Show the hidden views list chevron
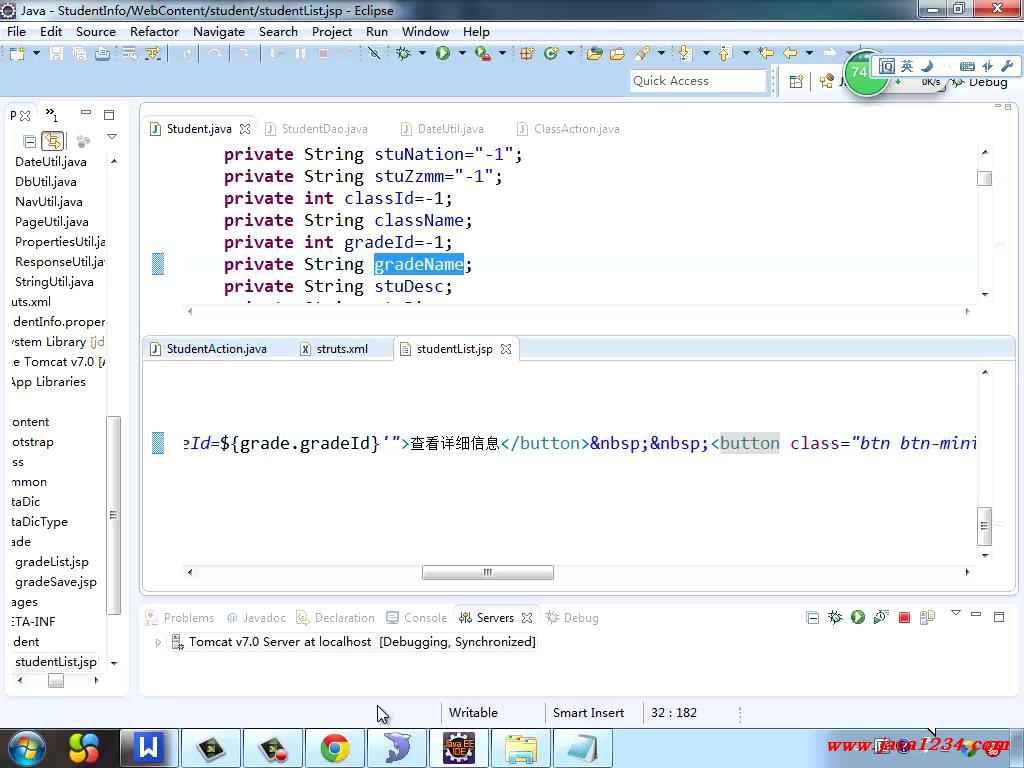 (x=52, y=115)
